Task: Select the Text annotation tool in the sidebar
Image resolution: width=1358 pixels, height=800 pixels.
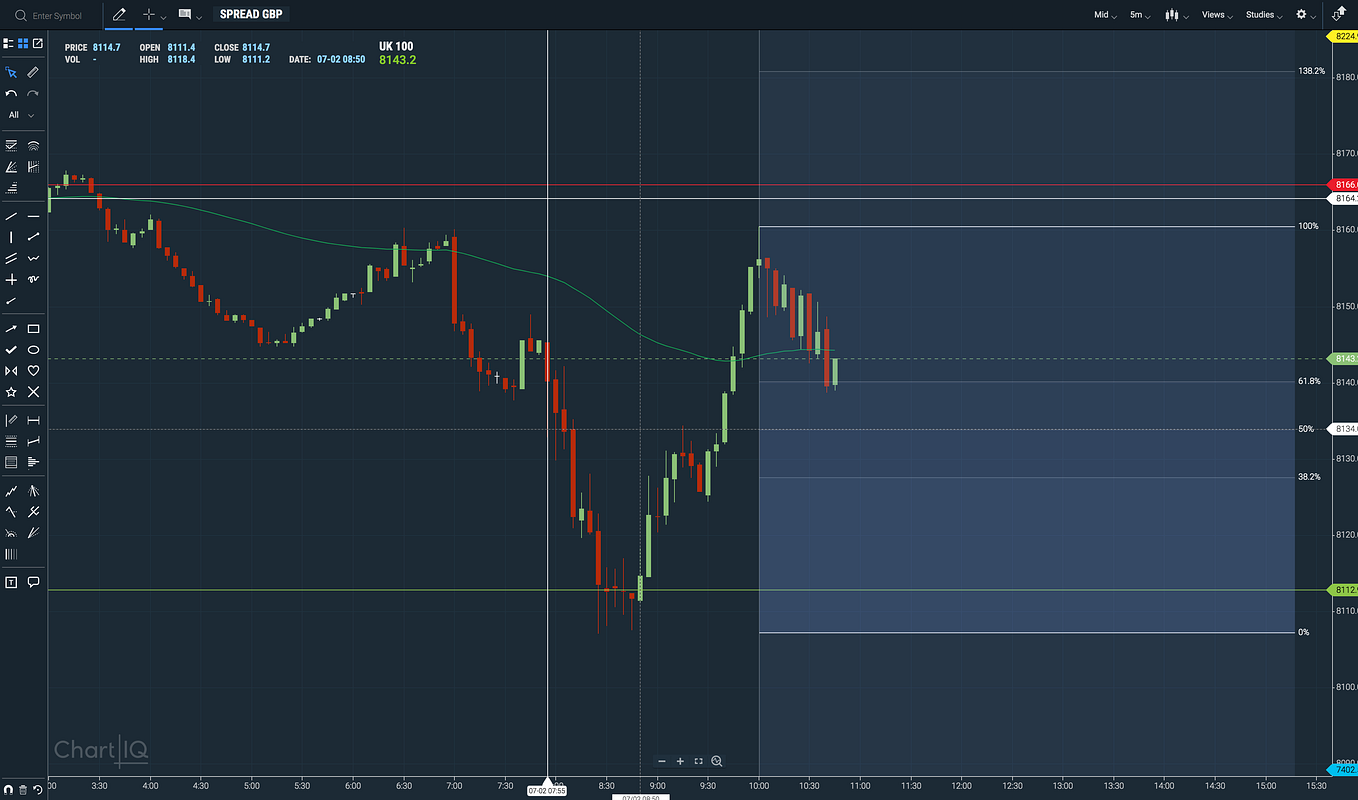Action: coord(11,581)
